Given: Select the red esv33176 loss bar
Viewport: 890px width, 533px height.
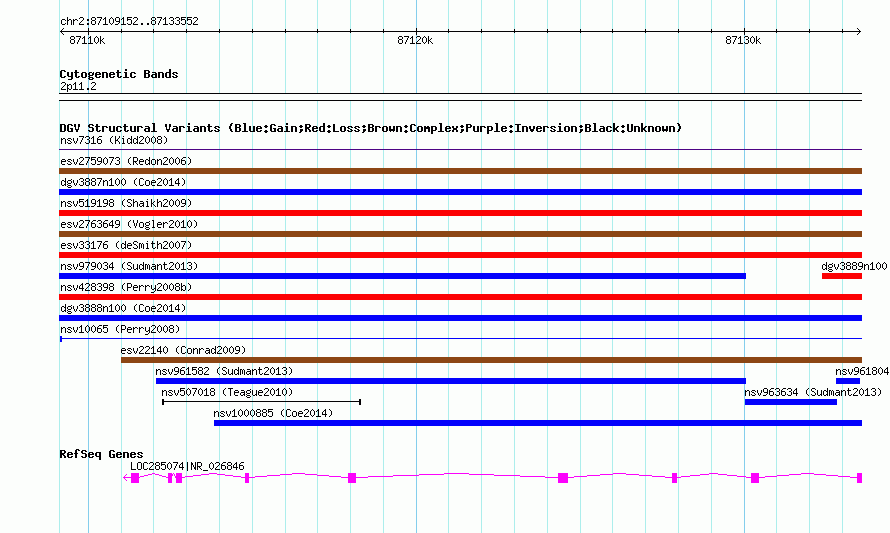Looking at the screenshot, I should tap(460, 255).
